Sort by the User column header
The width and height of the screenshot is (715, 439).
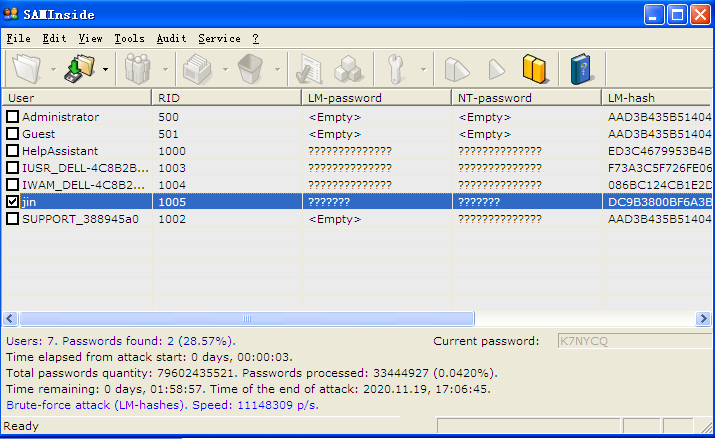[77, 98]
